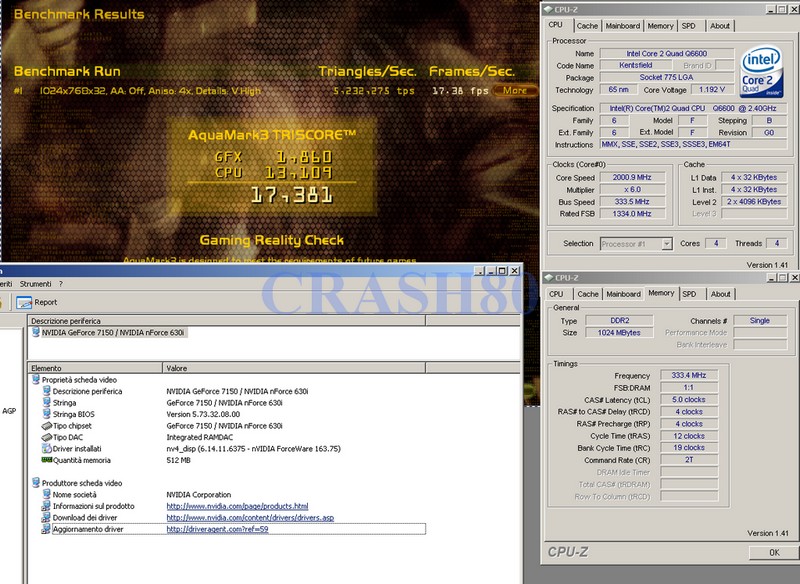The width and height of the screenshot is (800, 584).
Task: Click the Quantità memoria chip icon
Action: click(46, 460)
